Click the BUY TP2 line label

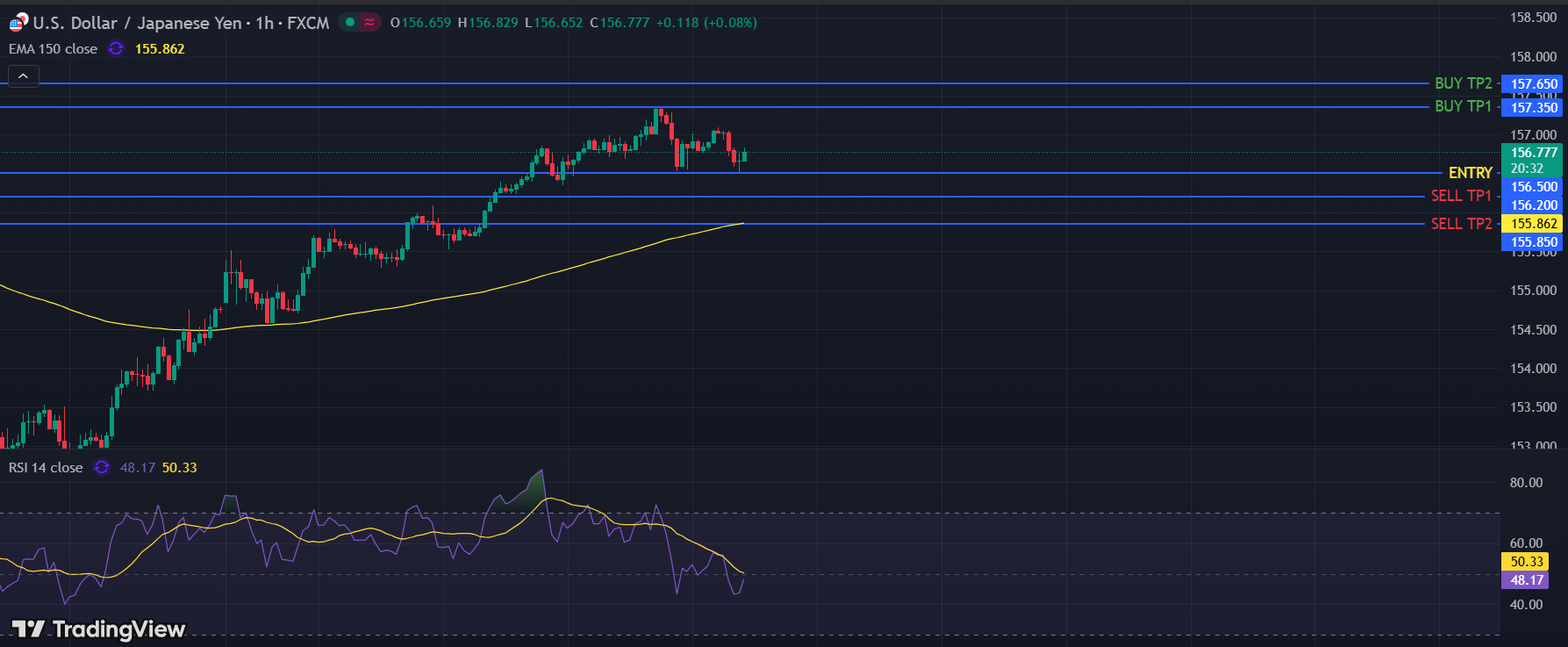tap(1463, 83)
